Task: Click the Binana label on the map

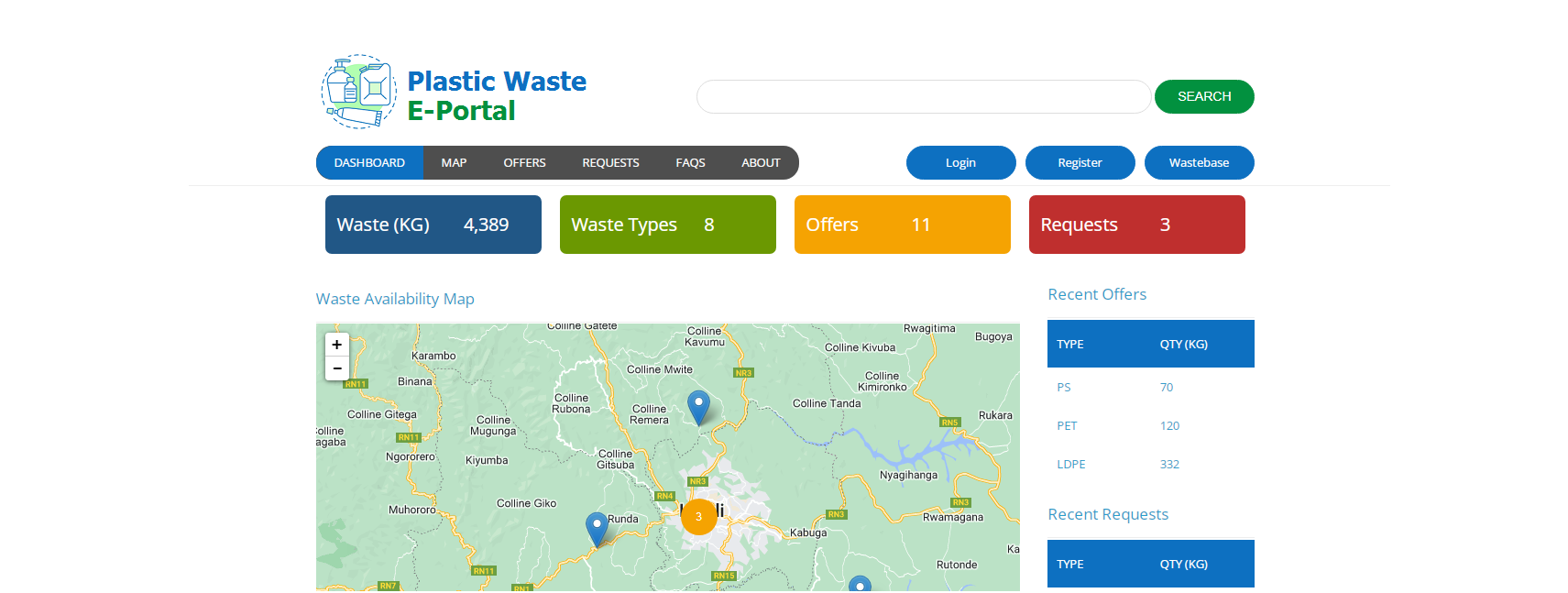Action: pyautogui.click(x=414, y=381)
